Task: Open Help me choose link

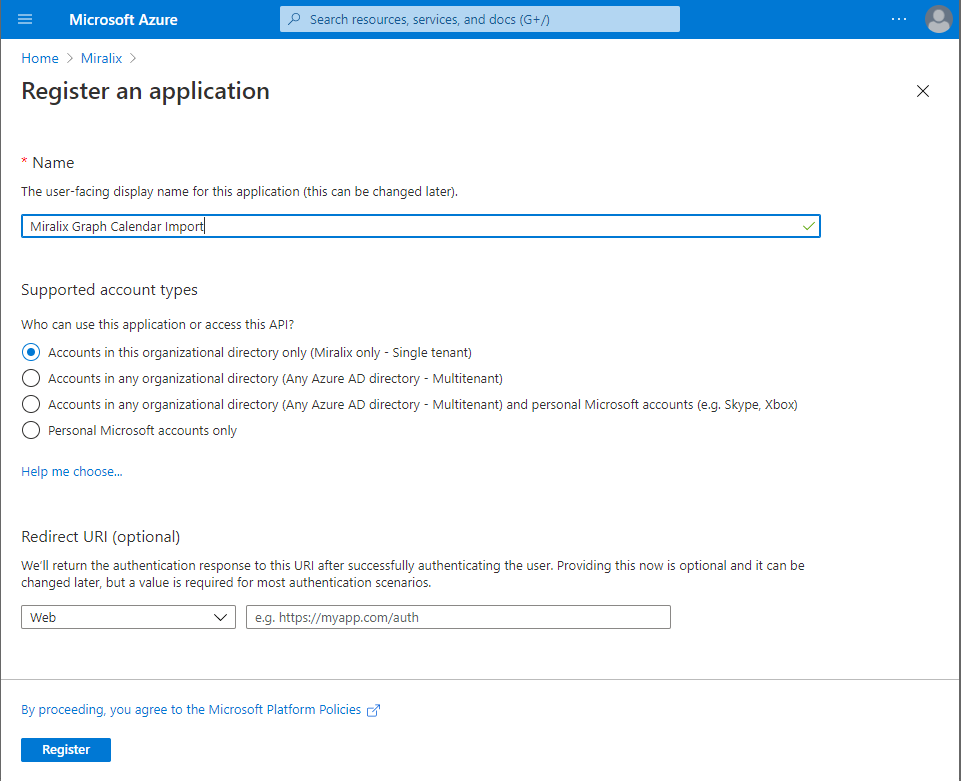Action: pos(72,471)
